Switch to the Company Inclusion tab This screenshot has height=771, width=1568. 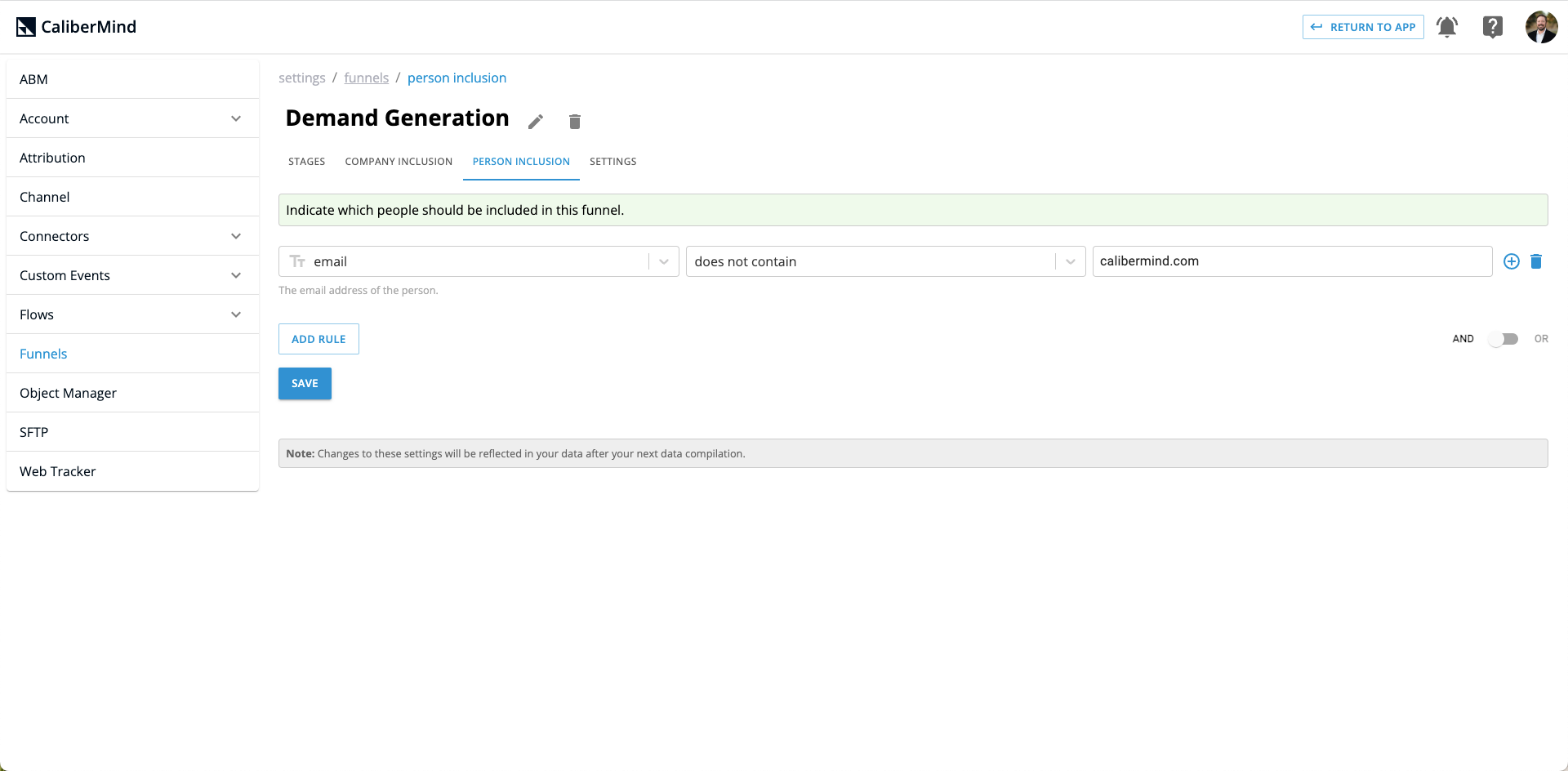click(x=399, y=162)
